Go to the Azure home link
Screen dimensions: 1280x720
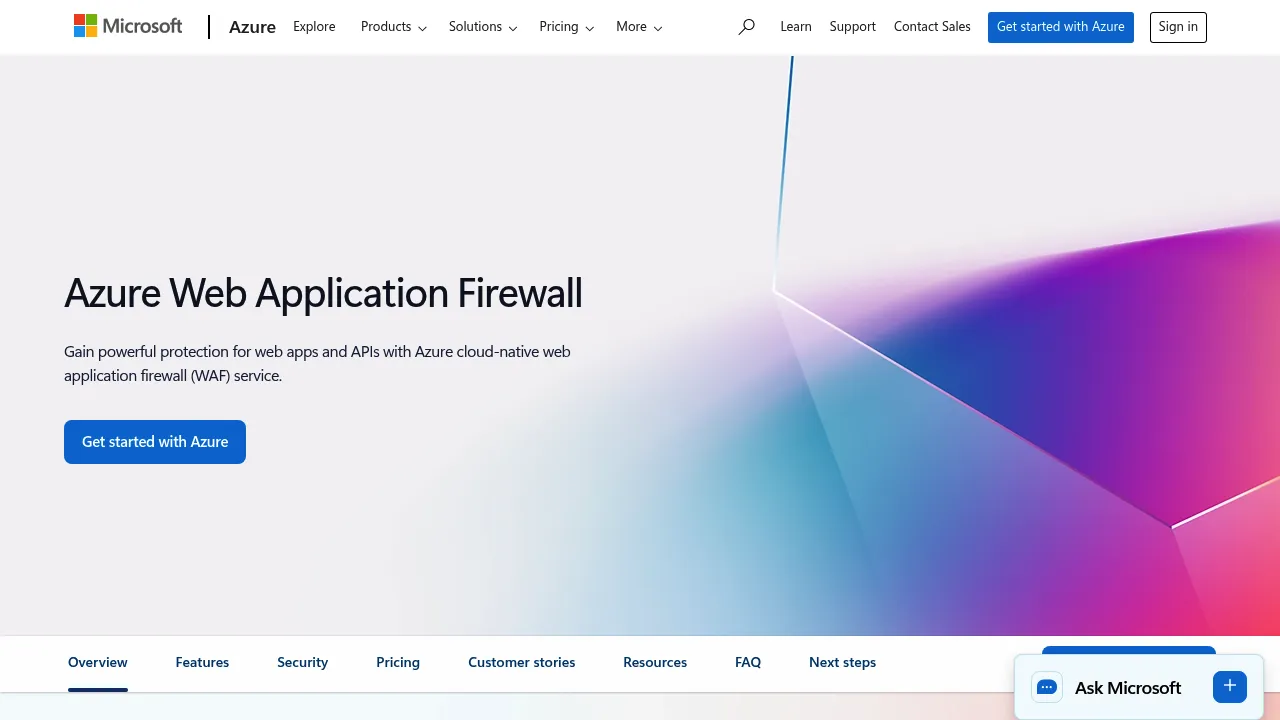pos(252,27)
